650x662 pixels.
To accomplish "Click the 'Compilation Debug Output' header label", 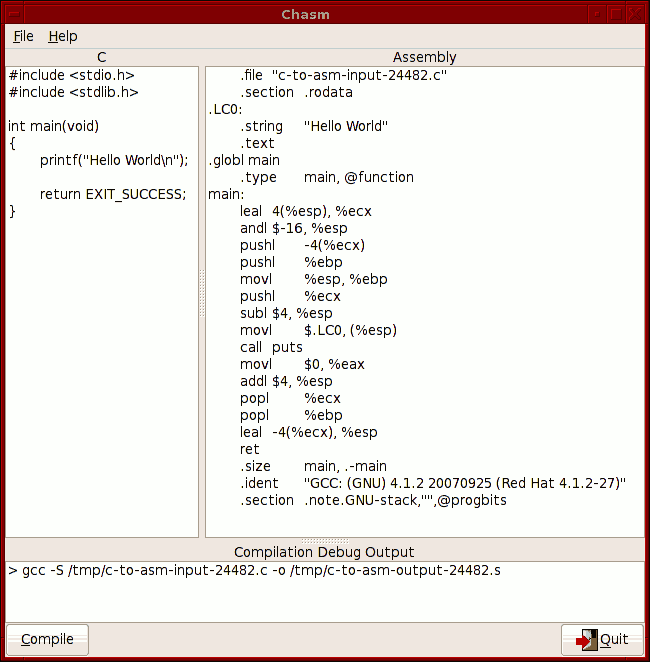I will tap(324, 552).
